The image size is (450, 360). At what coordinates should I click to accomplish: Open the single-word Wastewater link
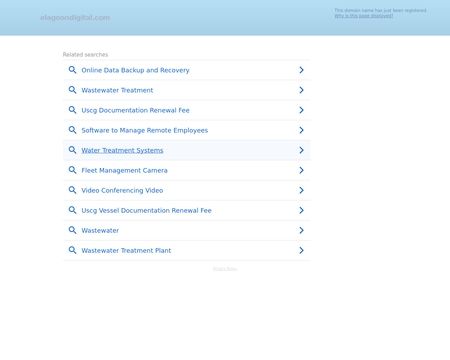tap(100, 230)
